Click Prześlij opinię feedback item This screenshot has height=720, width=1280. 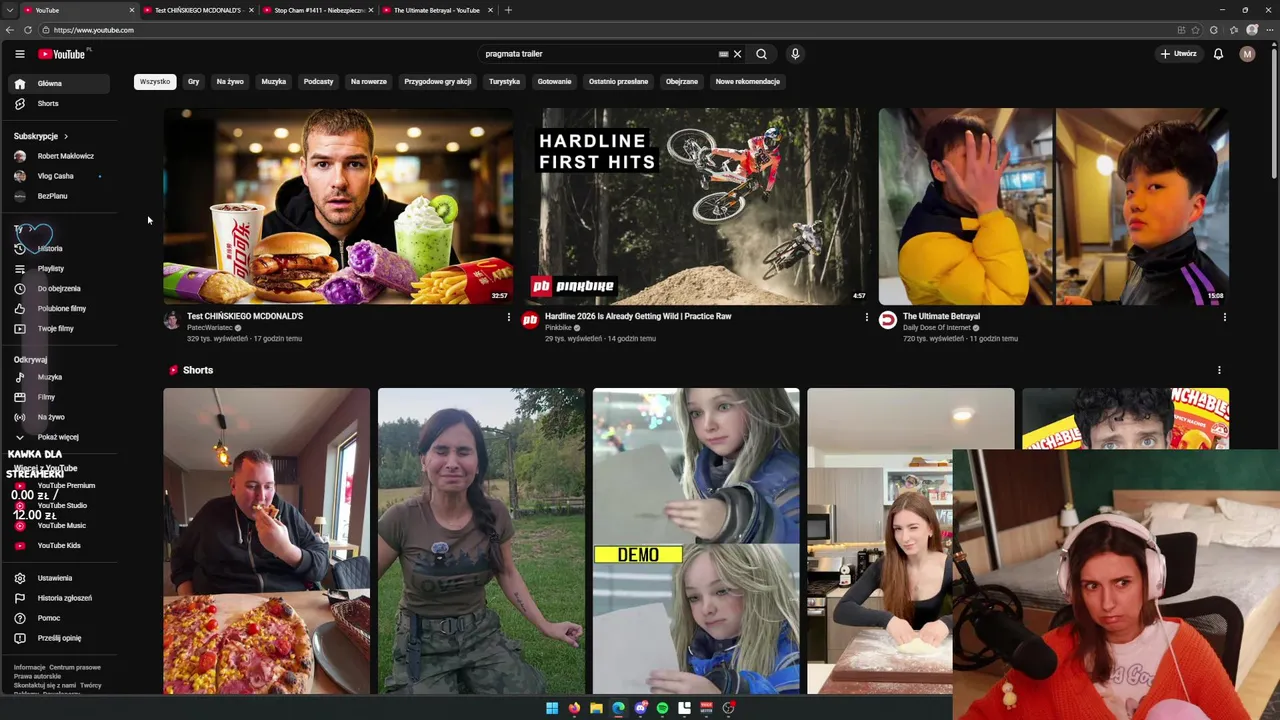click(x=60, y=638)
